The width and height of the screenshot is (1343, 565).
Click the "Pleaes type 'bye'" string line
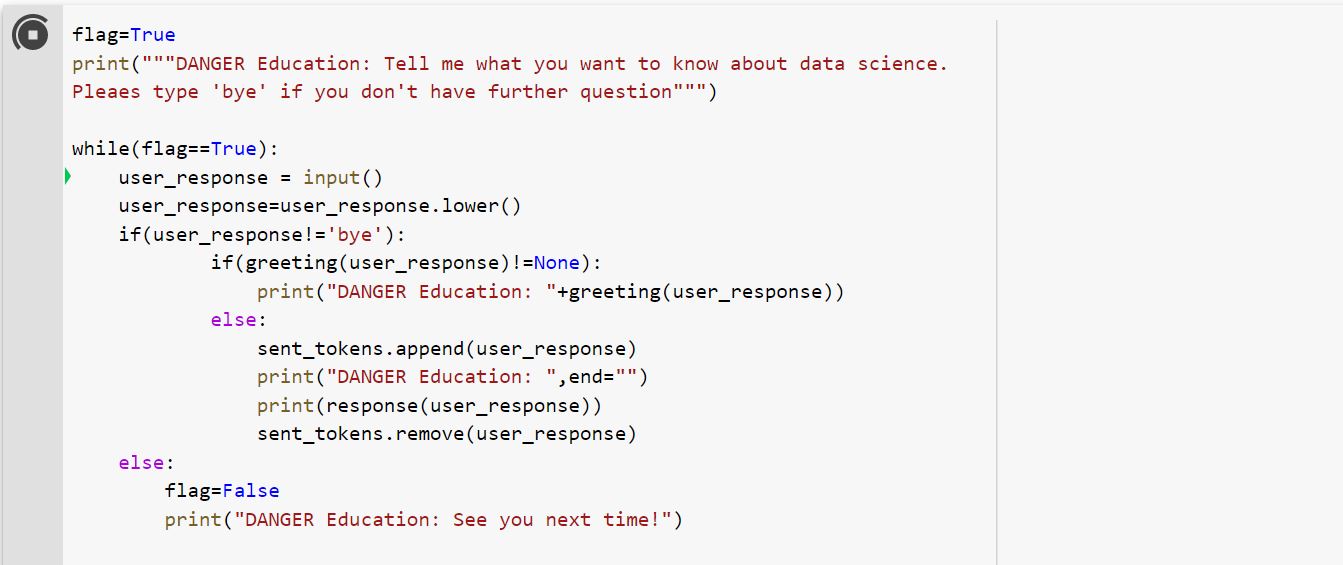[x=395, y=92]
